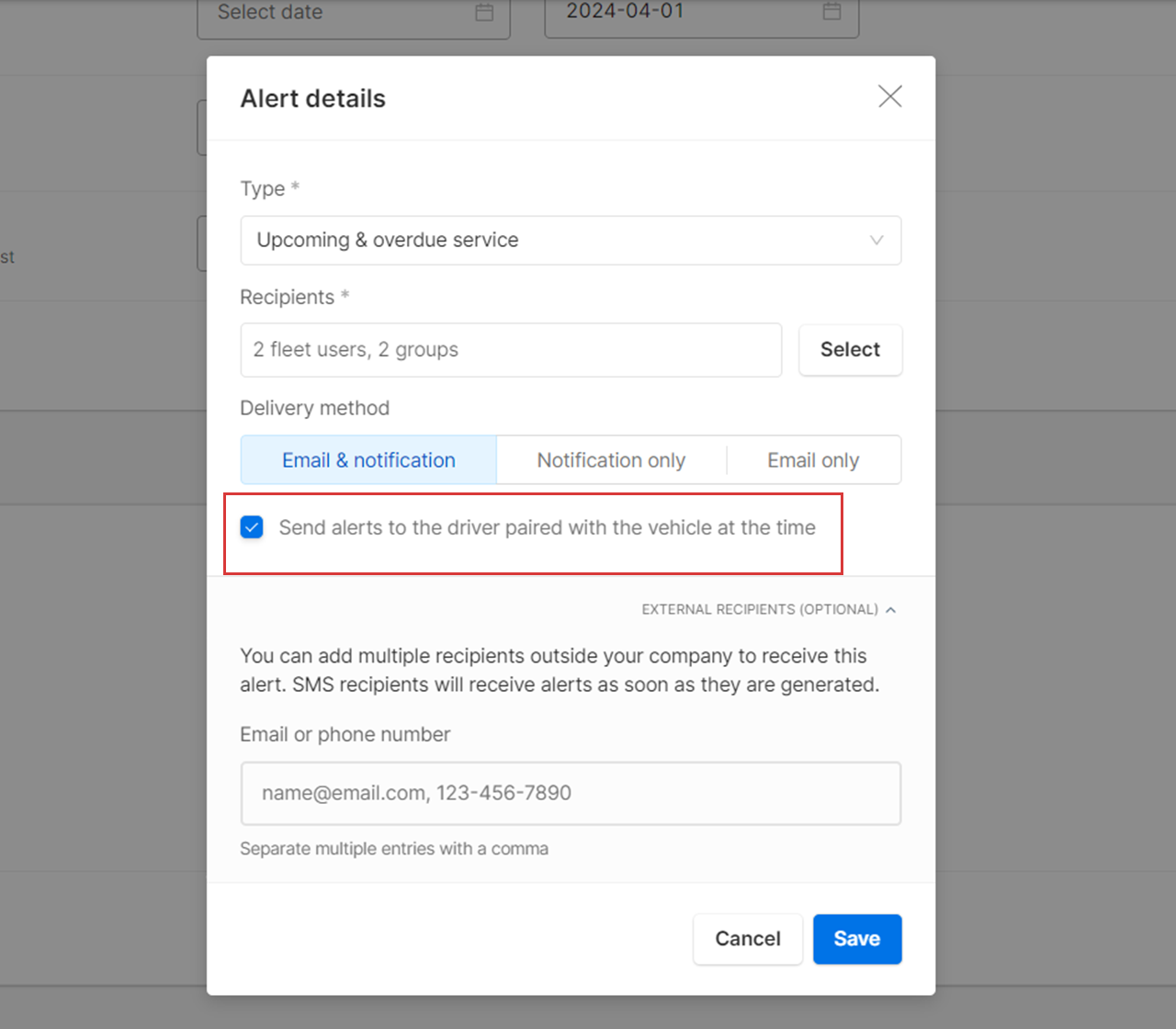
Task: Click the External Recipients chevron icon
Action: click(x=890, y=610)
